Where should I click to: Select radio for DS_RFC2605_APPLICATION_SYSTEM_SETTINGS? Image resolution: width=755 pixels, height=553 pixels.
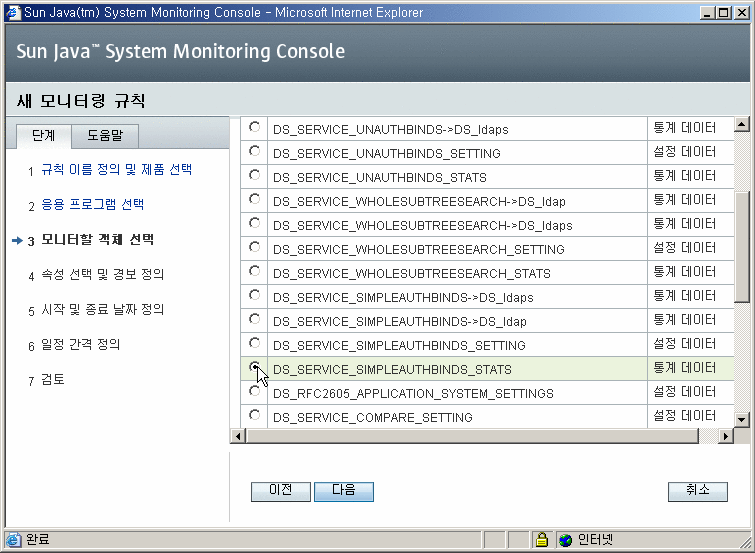tap(254, 391)
